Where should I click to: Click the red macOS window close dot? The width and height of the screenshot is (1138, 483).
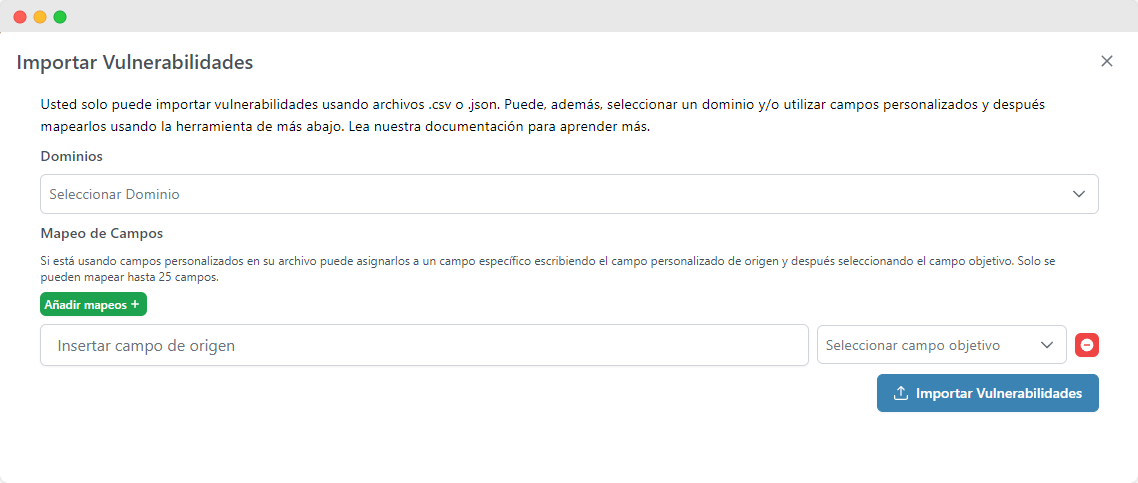20,17
